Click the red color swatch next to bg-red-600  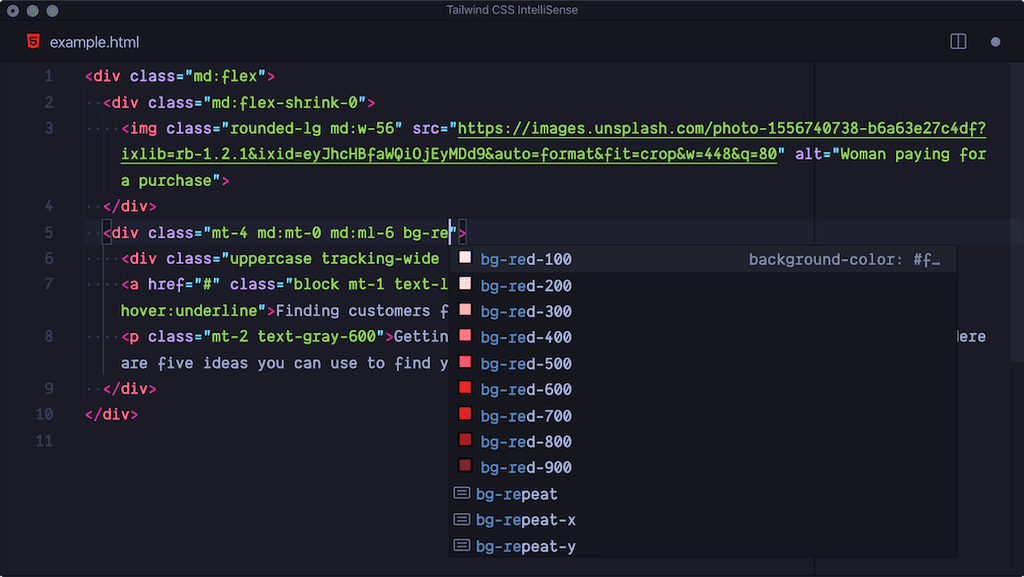(464, 388)
